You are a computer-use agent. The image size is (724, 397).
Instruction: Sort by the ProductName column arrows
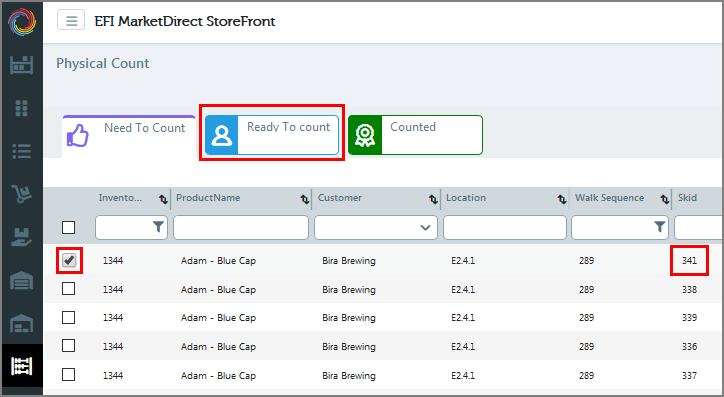tap(304, 199)
